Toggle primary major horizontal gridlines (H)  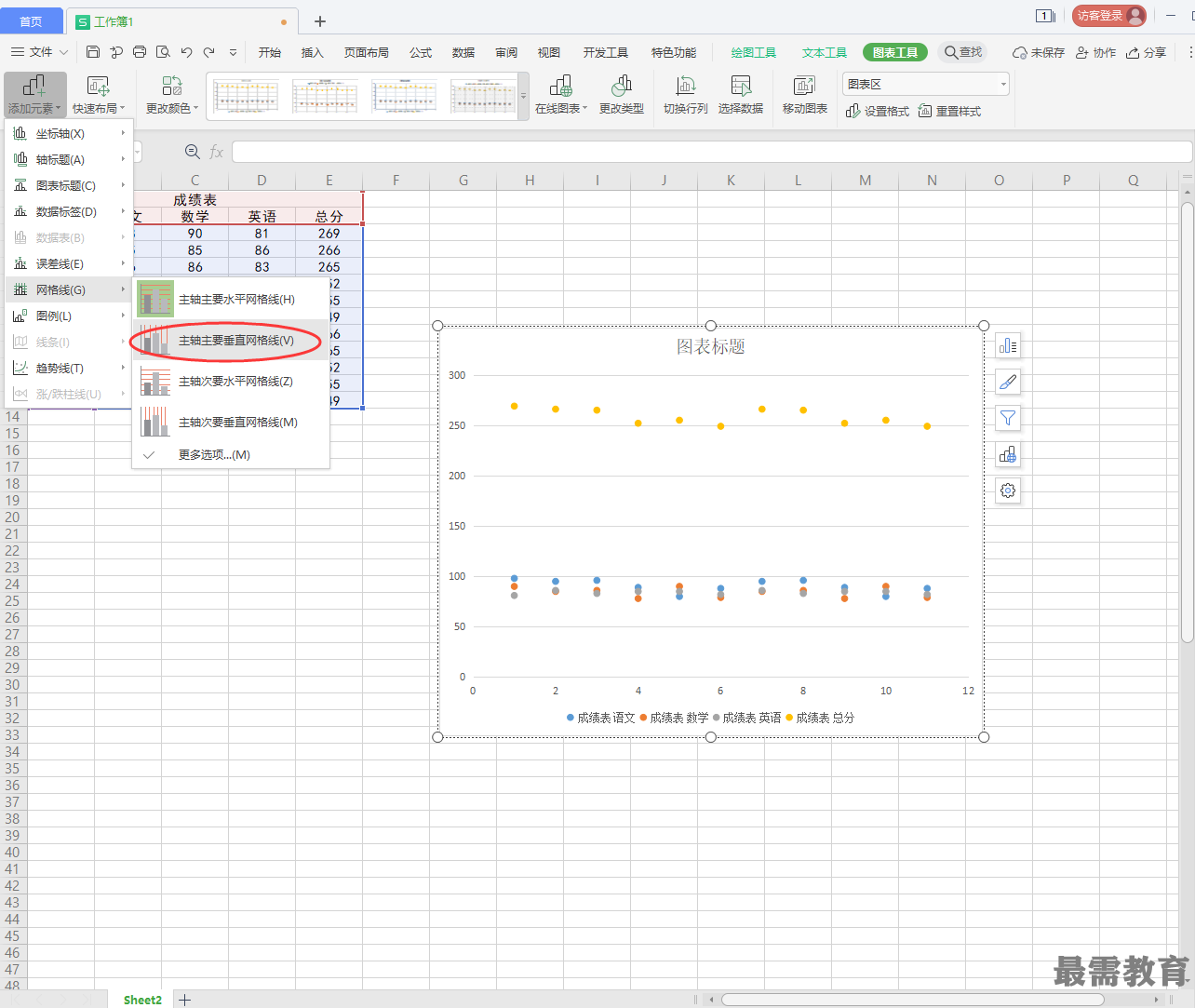pos(231,299)
